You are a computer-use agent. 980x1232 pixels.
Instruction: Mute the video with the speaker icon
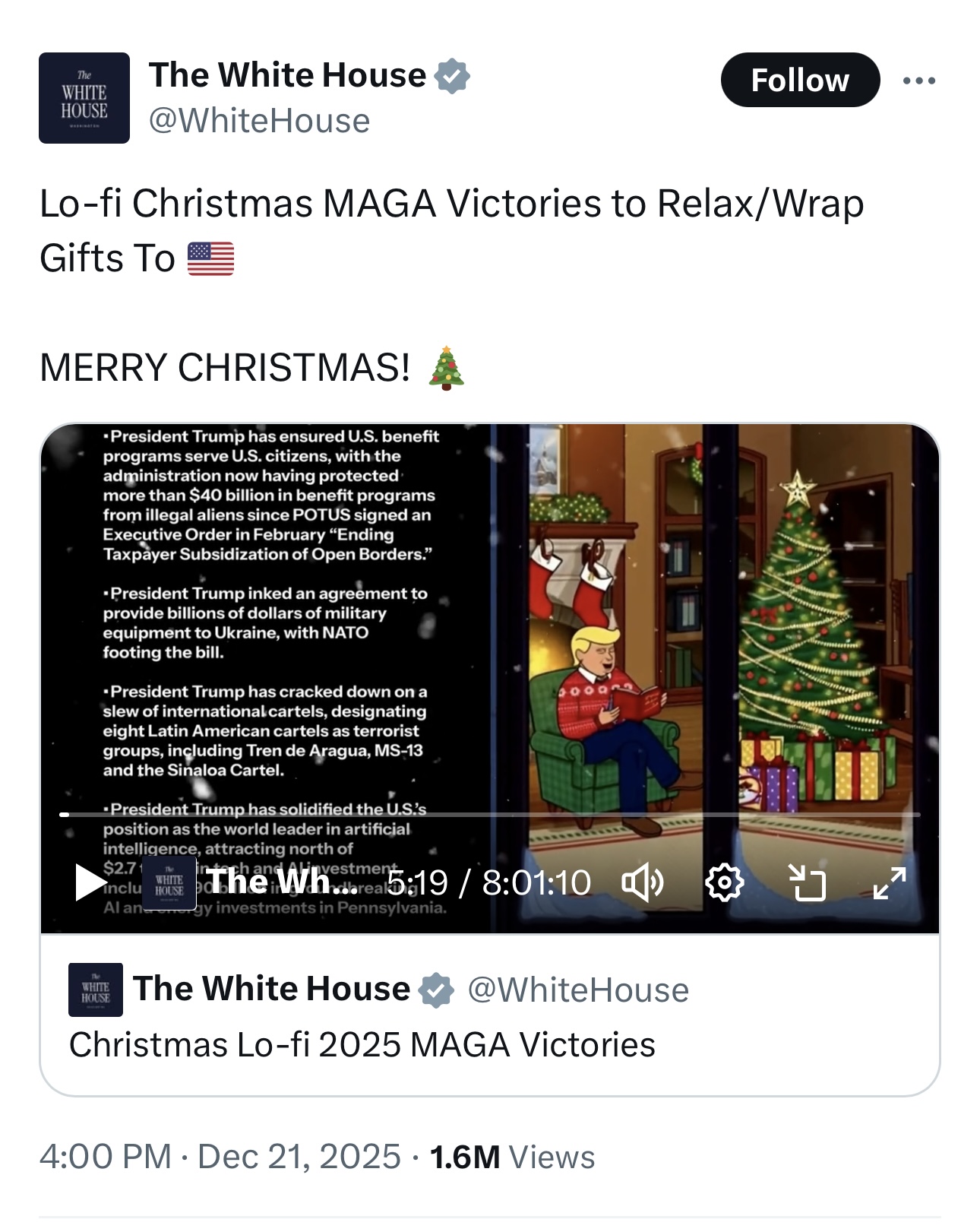click(643, 882)
